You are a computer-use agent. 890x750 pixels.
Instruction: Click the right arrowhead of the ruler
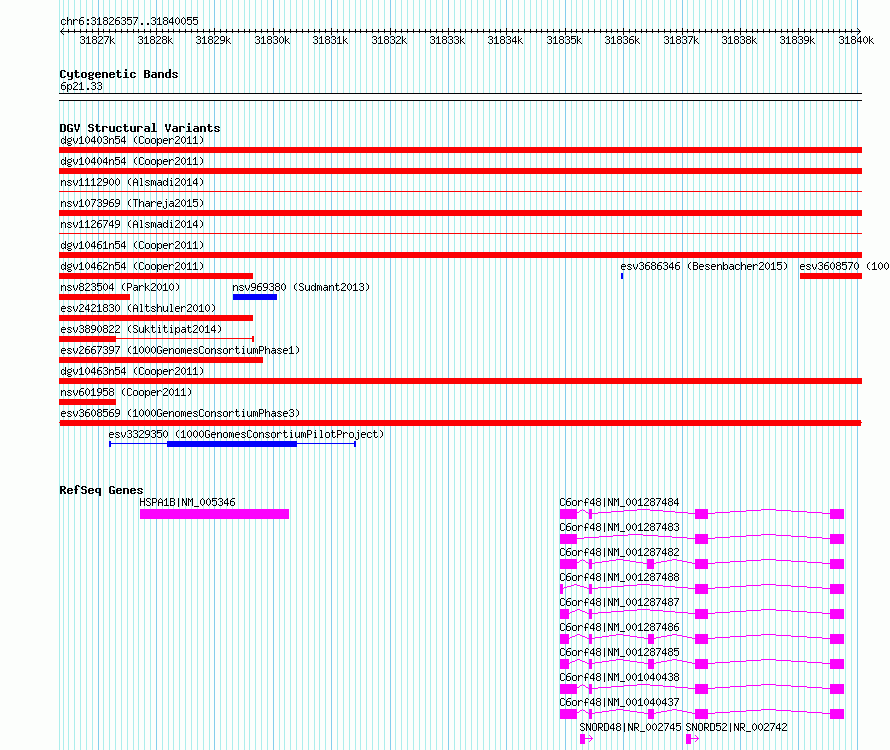[x=859, y=31]
